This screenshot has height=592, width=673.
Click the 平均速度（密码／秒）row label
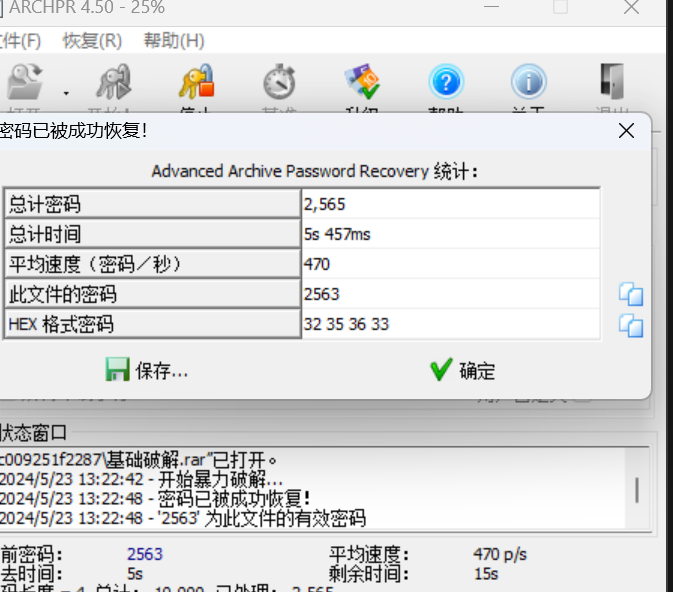click(x=152, y=264)
